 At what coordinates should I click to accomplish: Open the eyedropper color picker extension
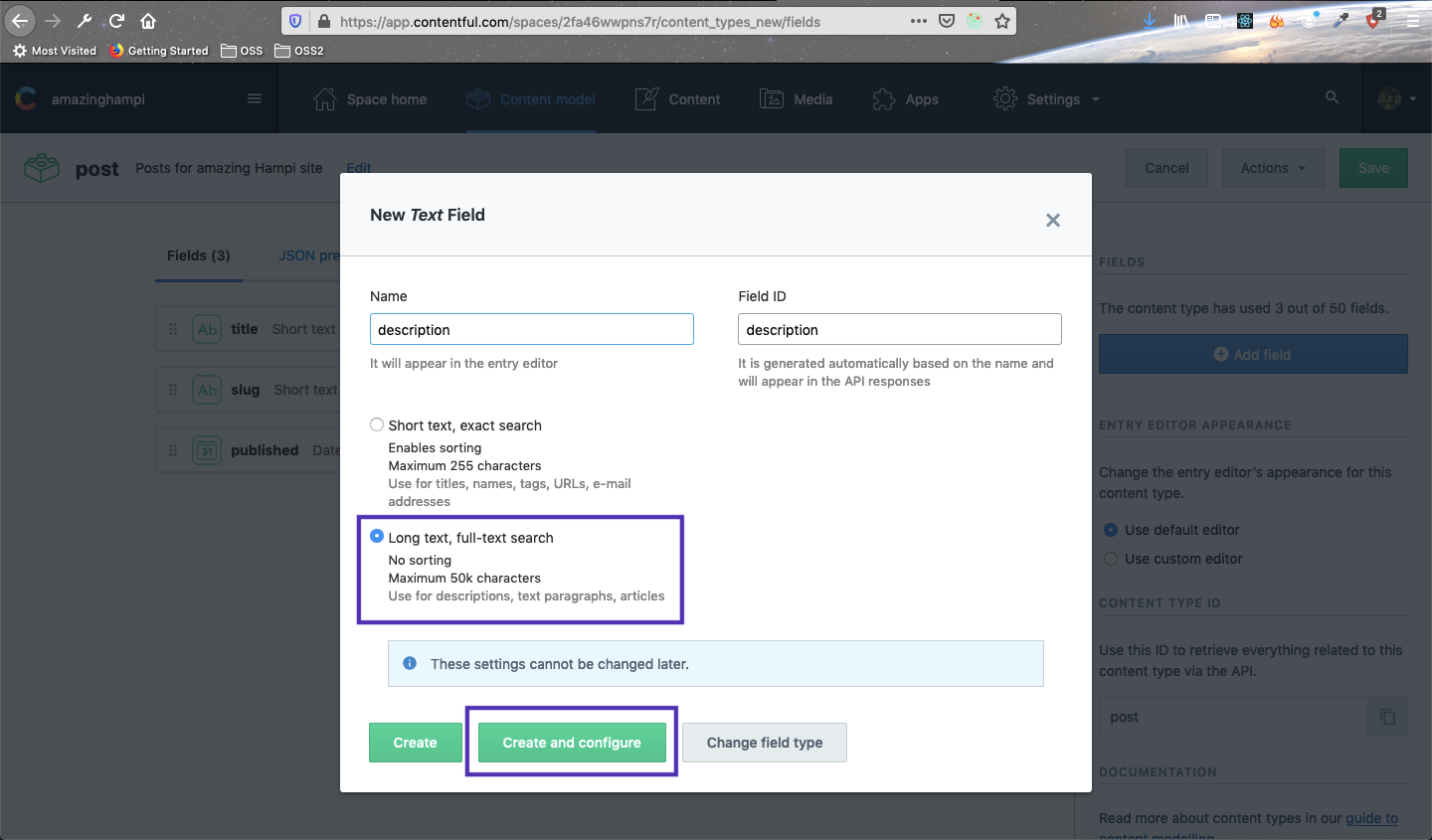[x=1342, y=21]
